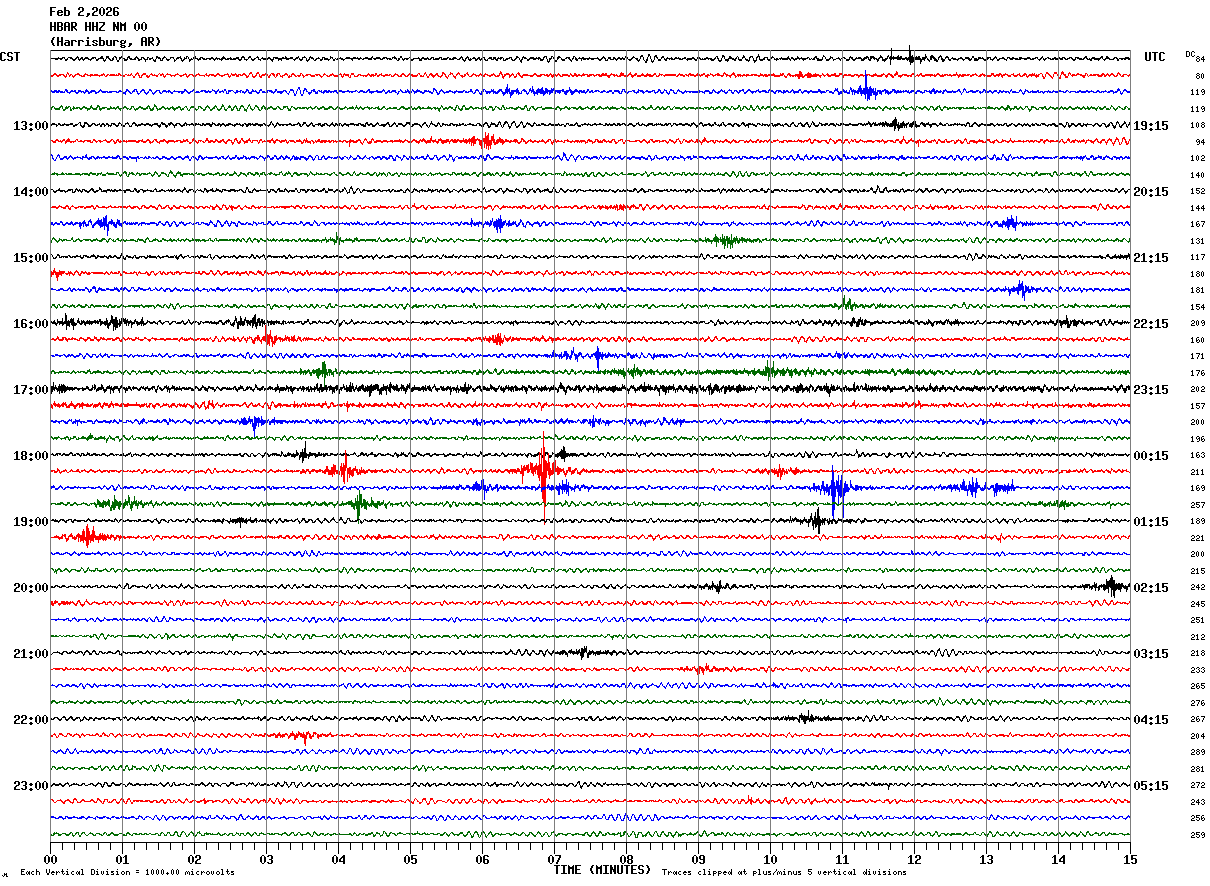1210x886 pixels.
Task: Click the DC value "218" beside 03:15
Action: (1197, 654)
